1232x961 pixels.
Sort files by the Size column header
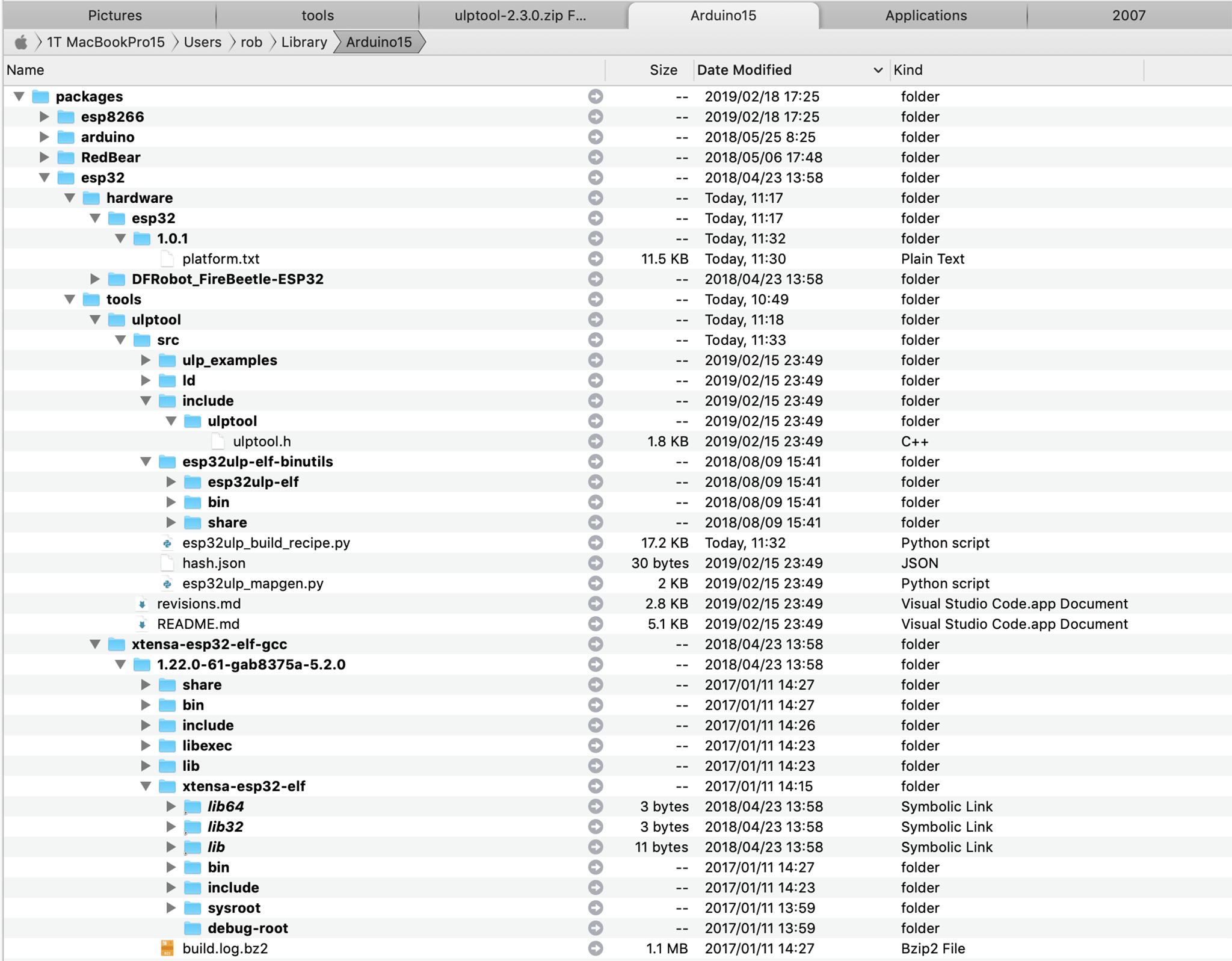663,70
